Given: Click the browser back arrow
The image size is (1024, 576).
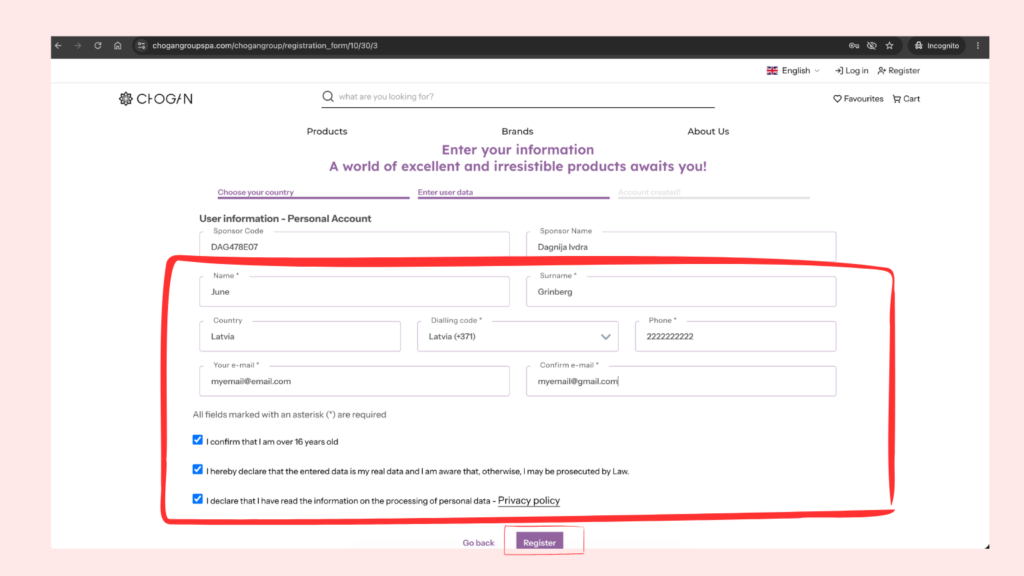Looking at the screenshot, I should coord(59,46).
